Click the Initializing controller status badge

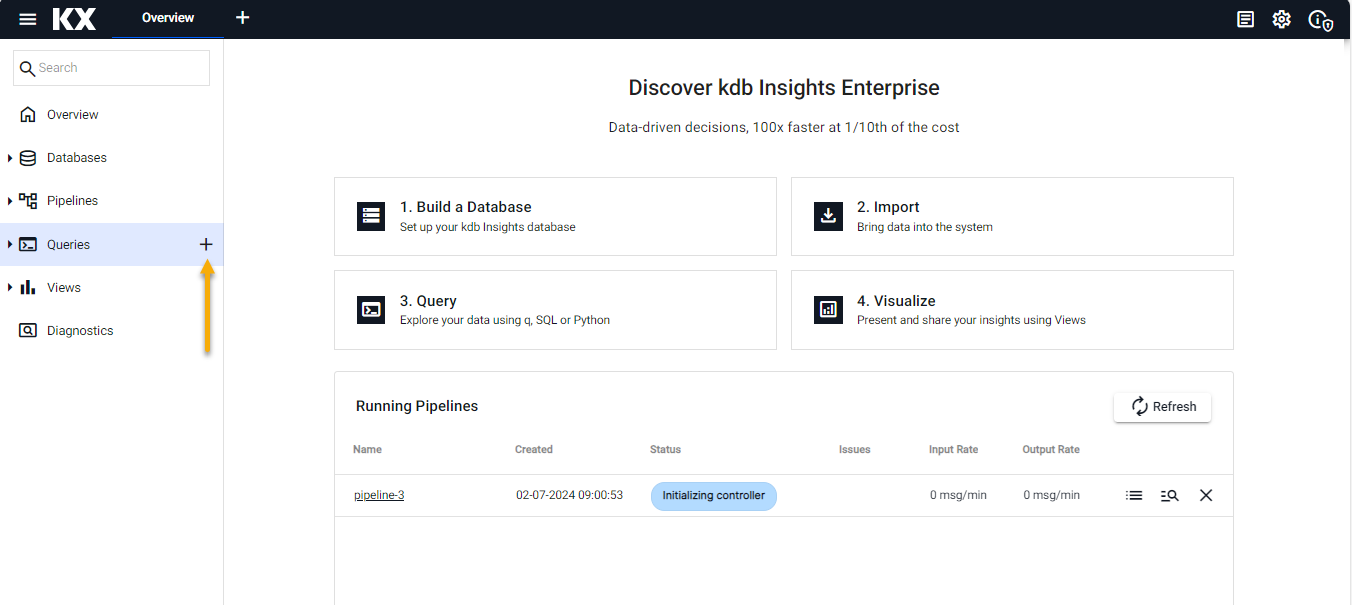714,496
